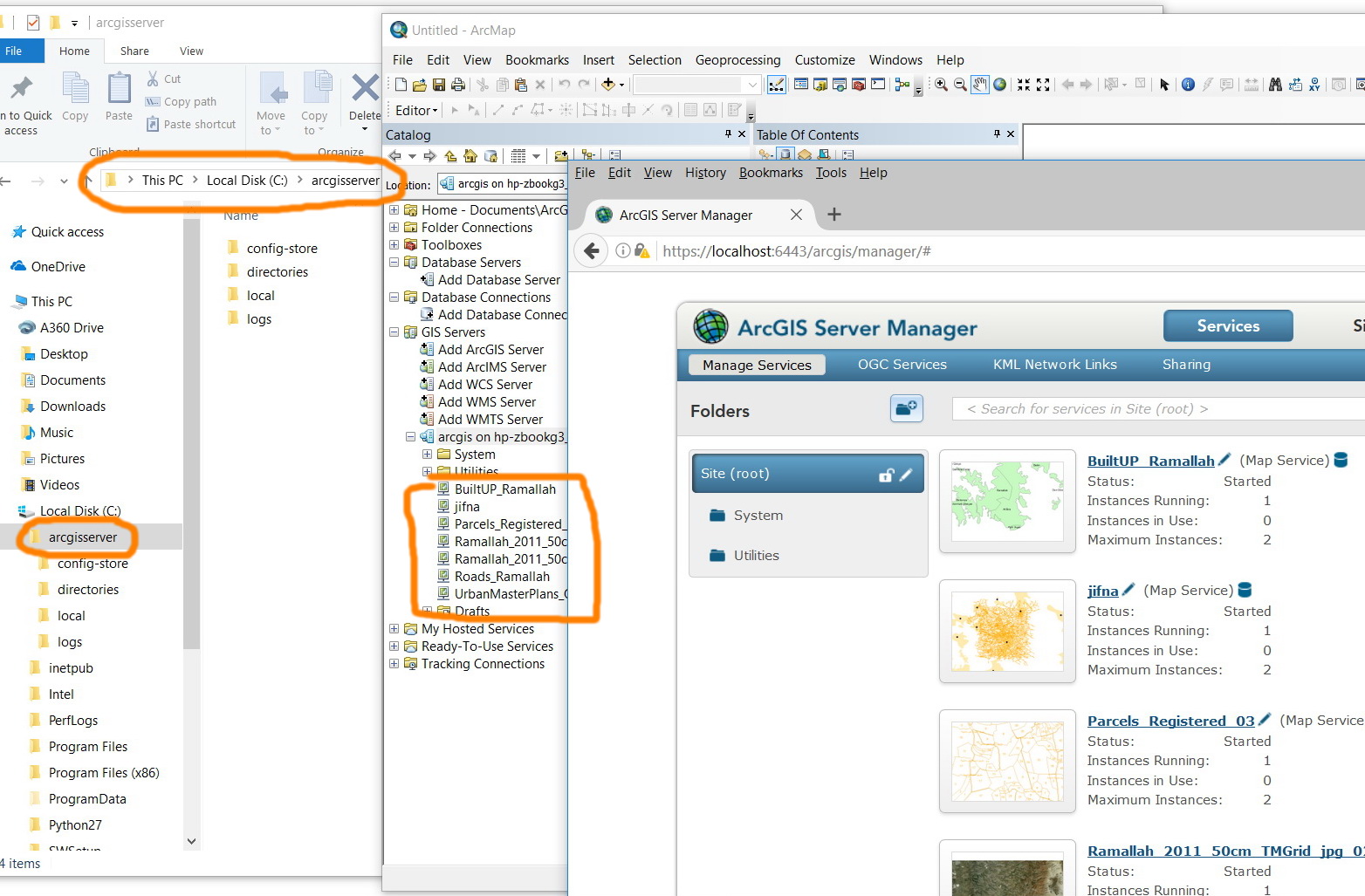1365x896 pixels.
Task: Open the jifna service link
Action: coord(1102,591)
